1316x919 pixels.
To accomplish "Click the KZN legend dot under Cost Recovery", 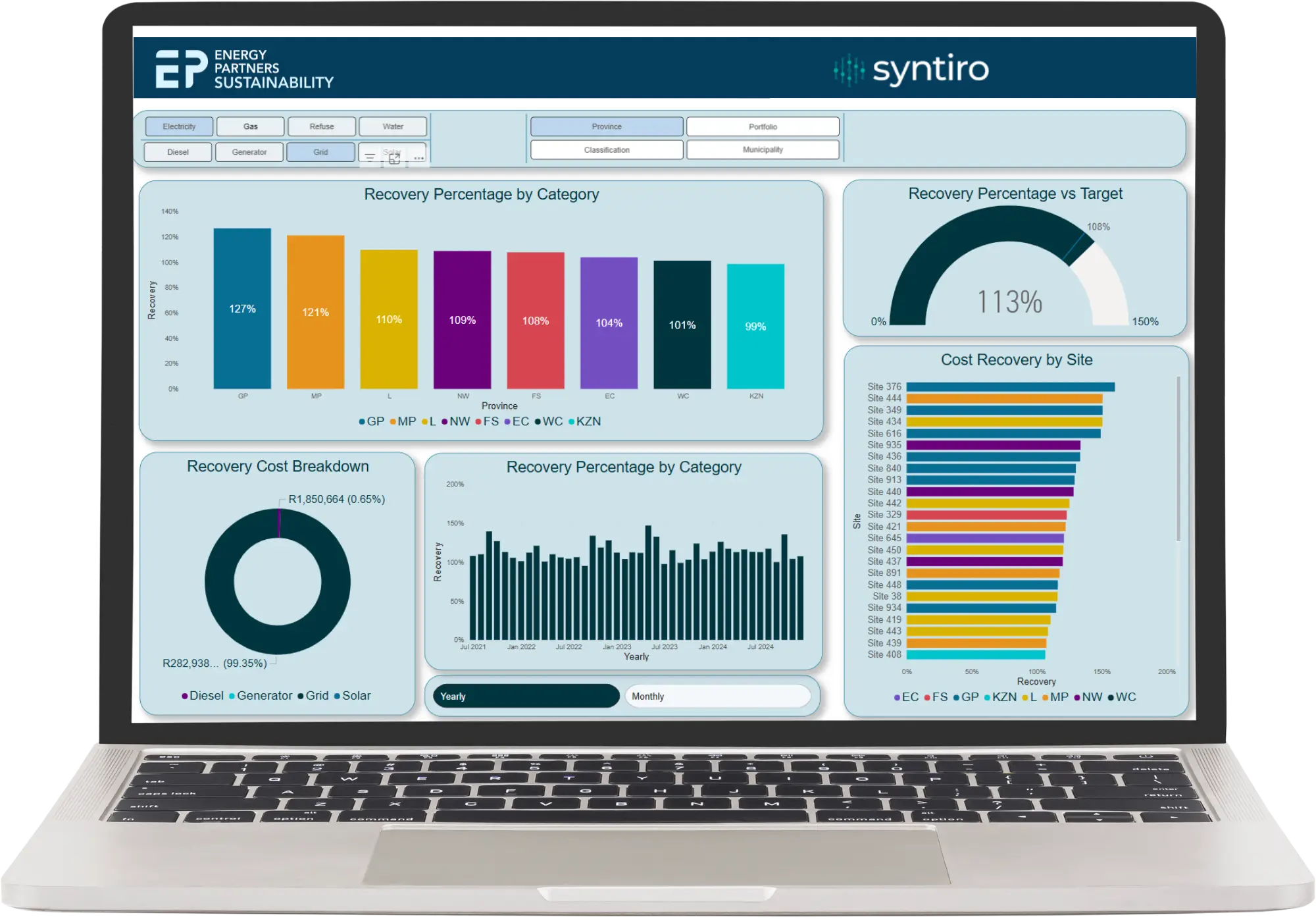I will (987, 698).
